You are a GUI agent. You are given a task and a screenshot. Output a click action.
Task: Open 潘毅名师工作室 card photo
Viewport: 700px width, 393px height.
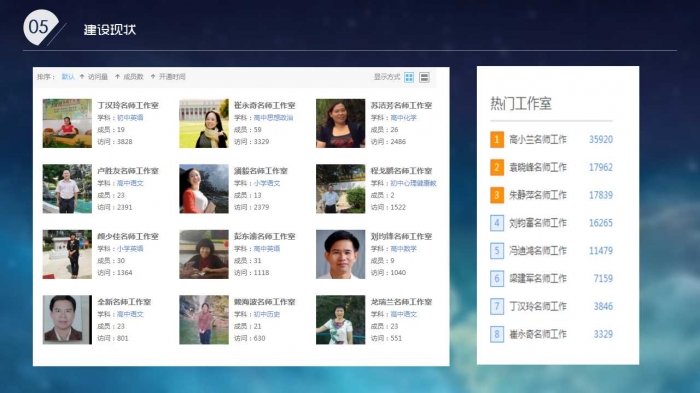point(204,188)
